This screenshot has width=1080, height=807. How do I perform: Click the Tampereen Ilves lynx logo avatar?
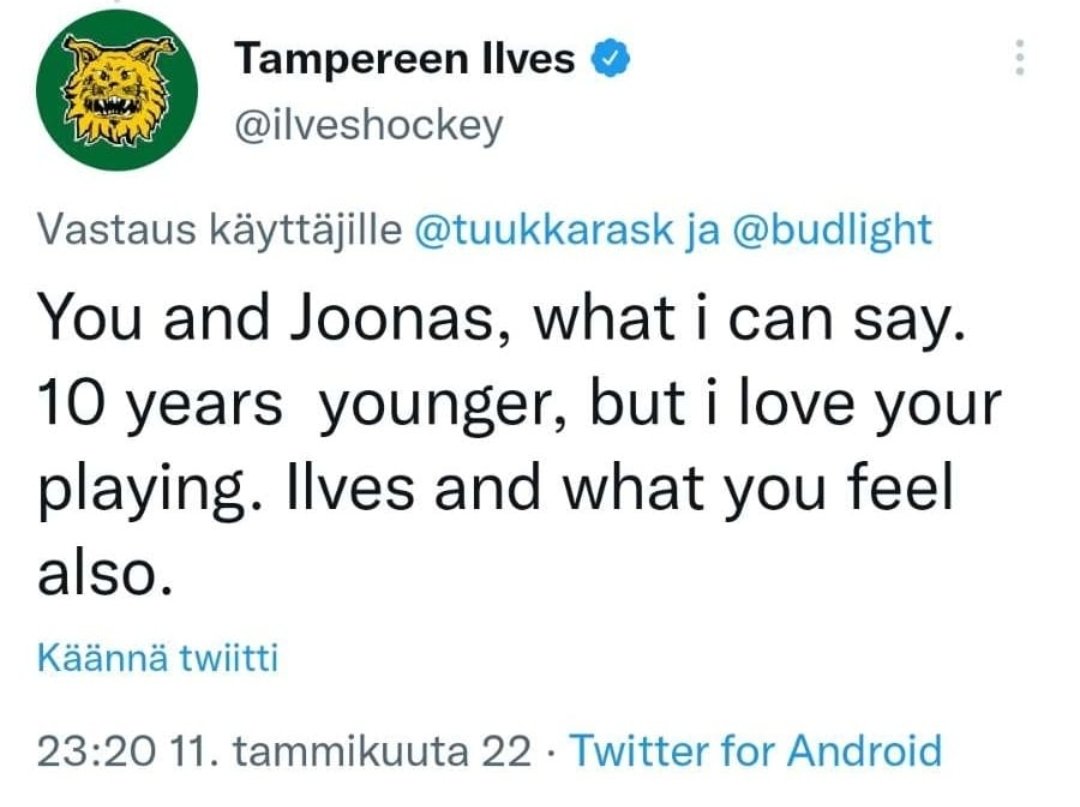coord(117,90)
